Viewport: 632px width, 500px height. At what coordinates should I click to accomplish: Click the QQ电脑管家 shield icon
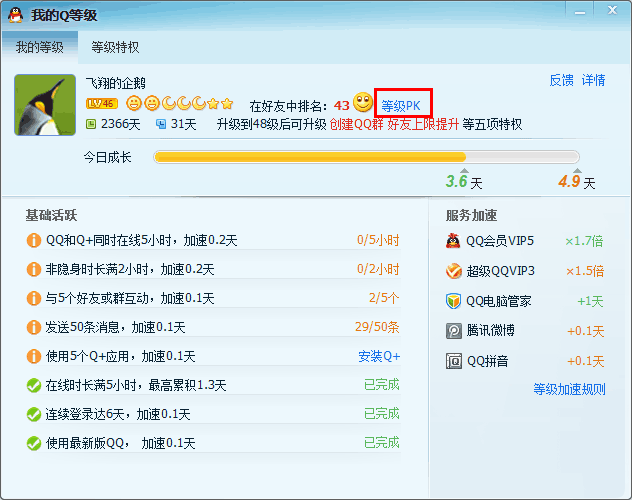coord(453,301)
